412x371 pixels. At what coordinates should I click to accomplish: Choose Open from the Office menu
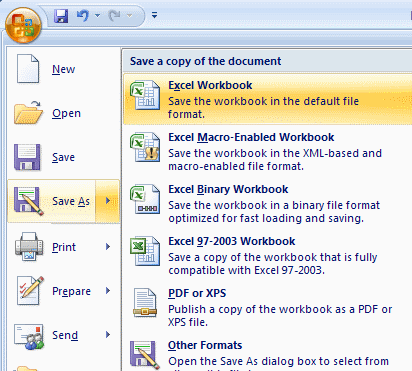coord(63,113)
